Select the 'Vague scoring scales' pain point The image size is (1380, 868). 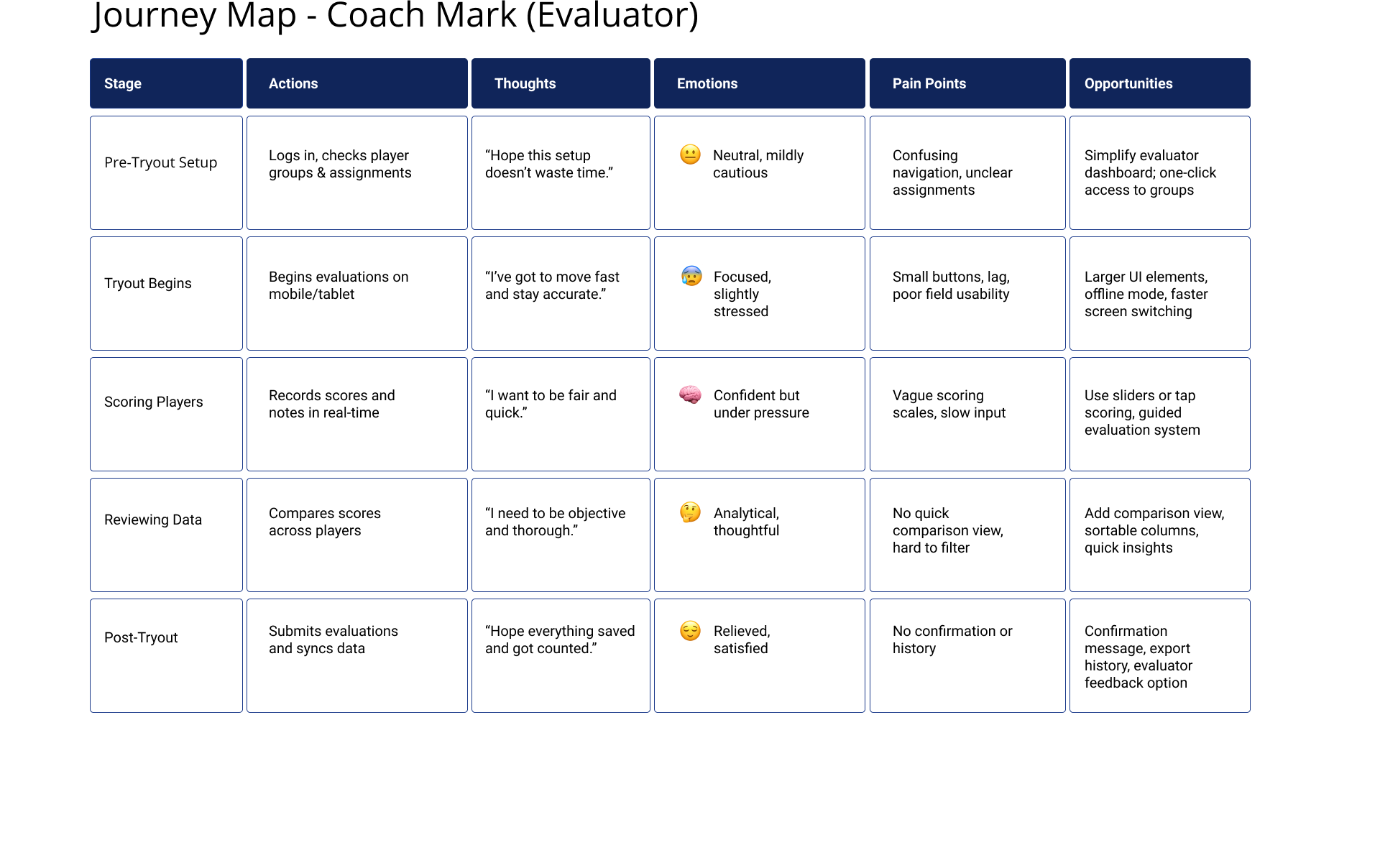967,414
